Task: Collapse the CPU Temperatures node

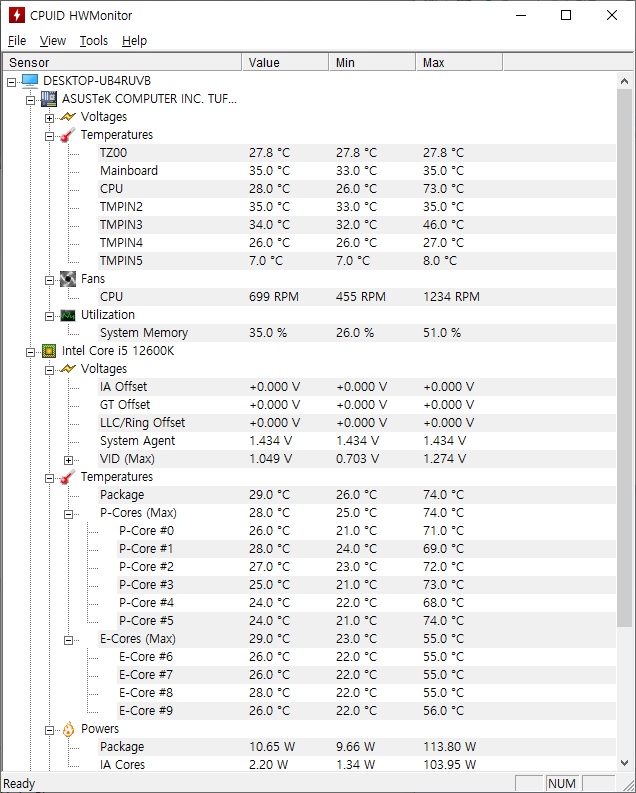Action: (49, 478)
